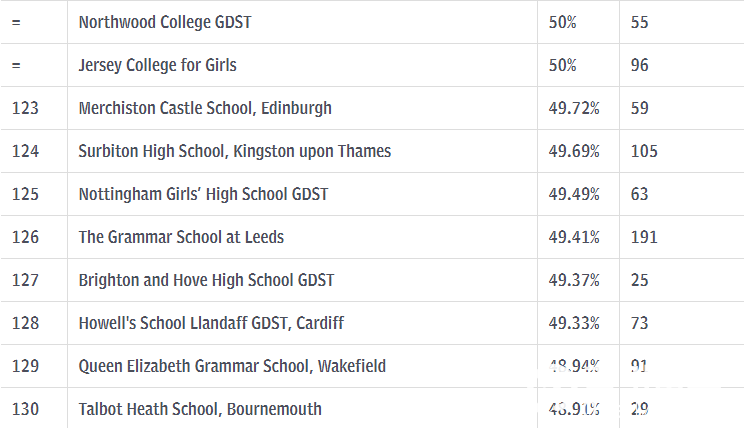
Task: Select the Jersey College for Girls row
Action: (x=372, y=65)
